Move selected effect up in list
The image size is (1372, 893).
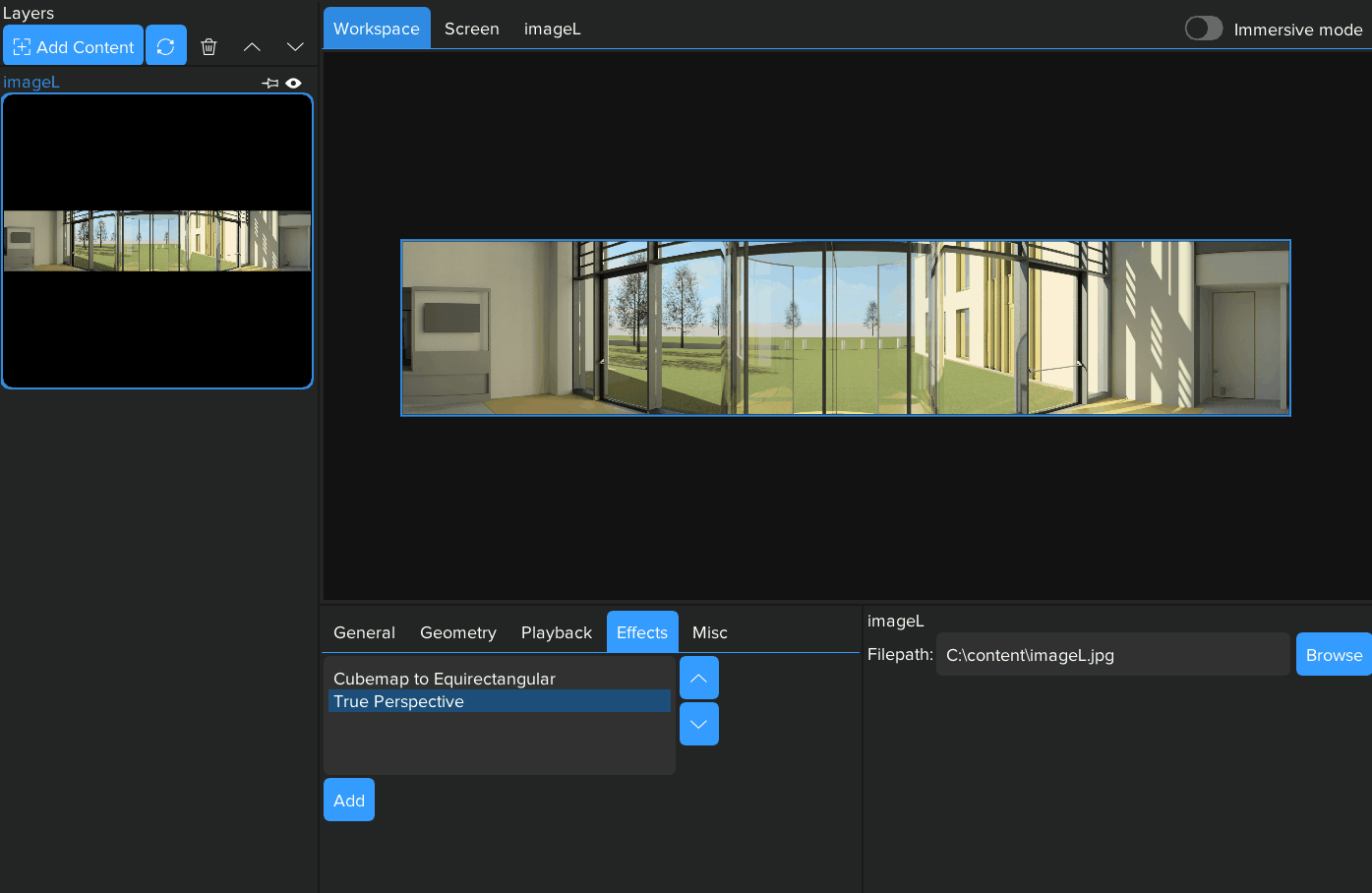point(698,678)
